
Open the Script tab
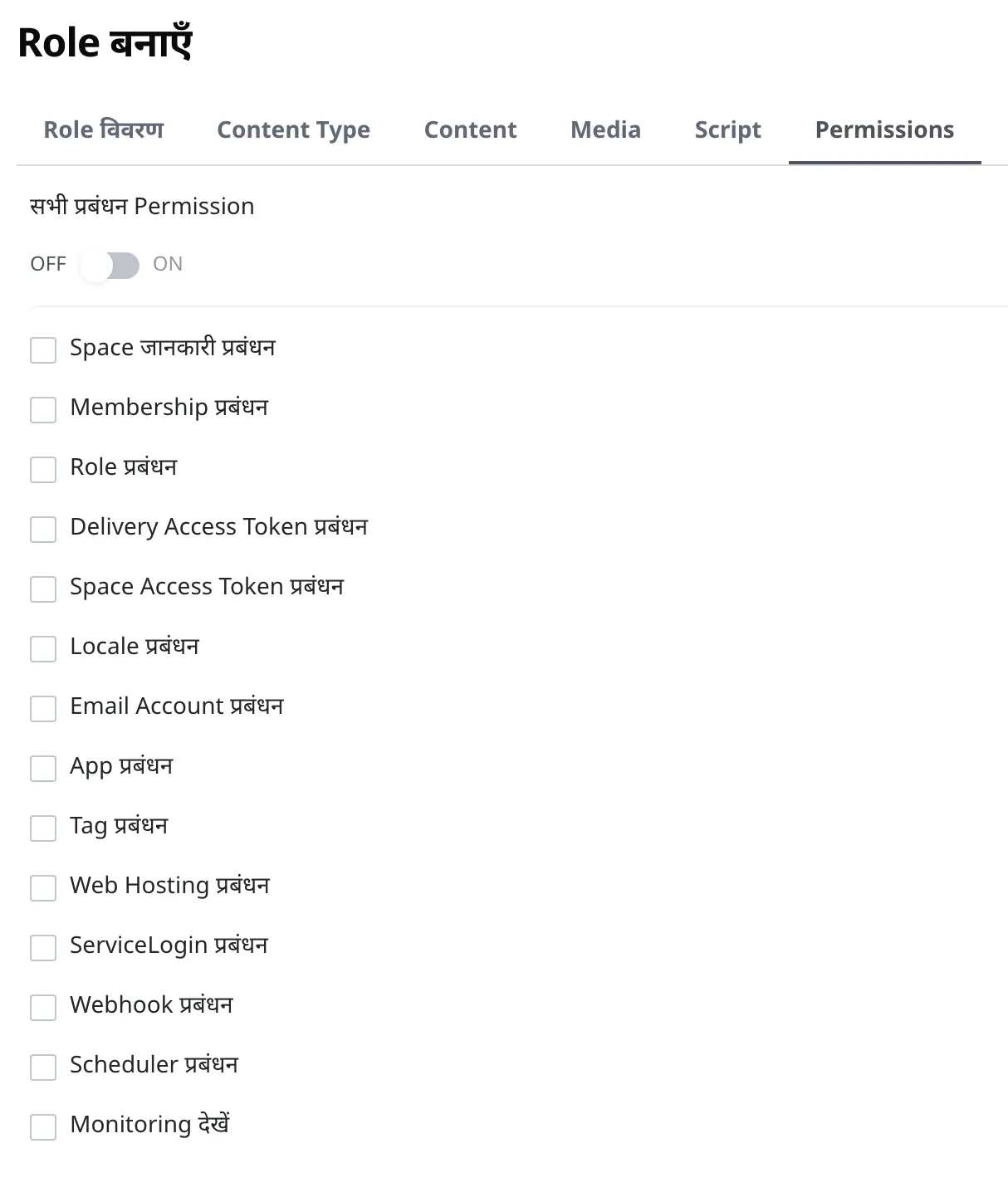pyautogui.click(x=727, y=130)
